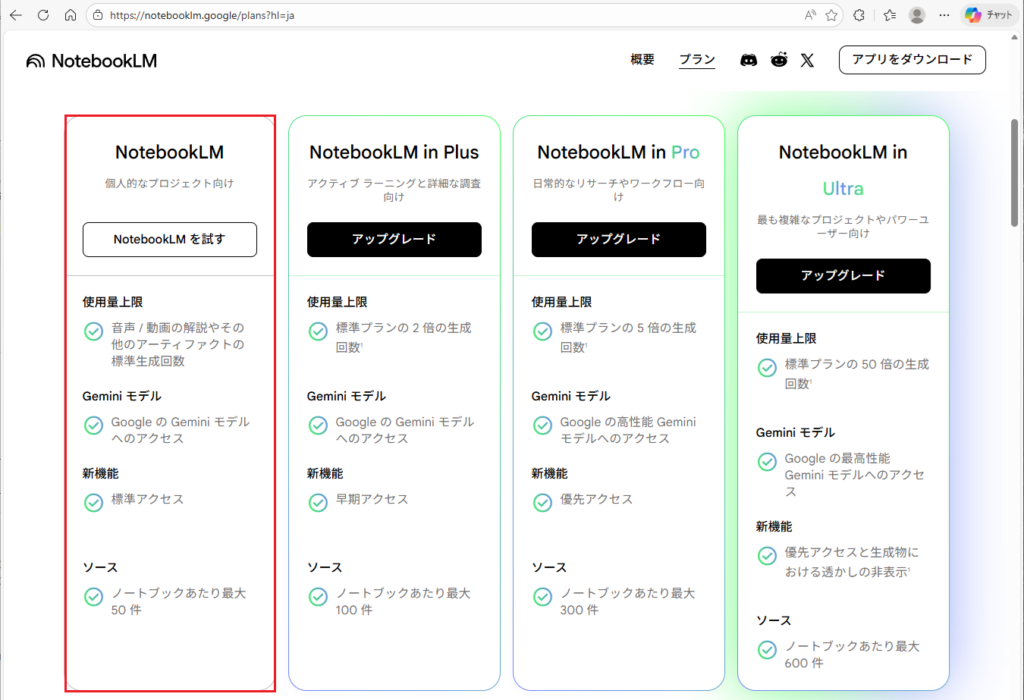Click アップグレード under NotebookLM in Plus
Viewport: 1024px width, 700px height.
[x=394, y=240]
